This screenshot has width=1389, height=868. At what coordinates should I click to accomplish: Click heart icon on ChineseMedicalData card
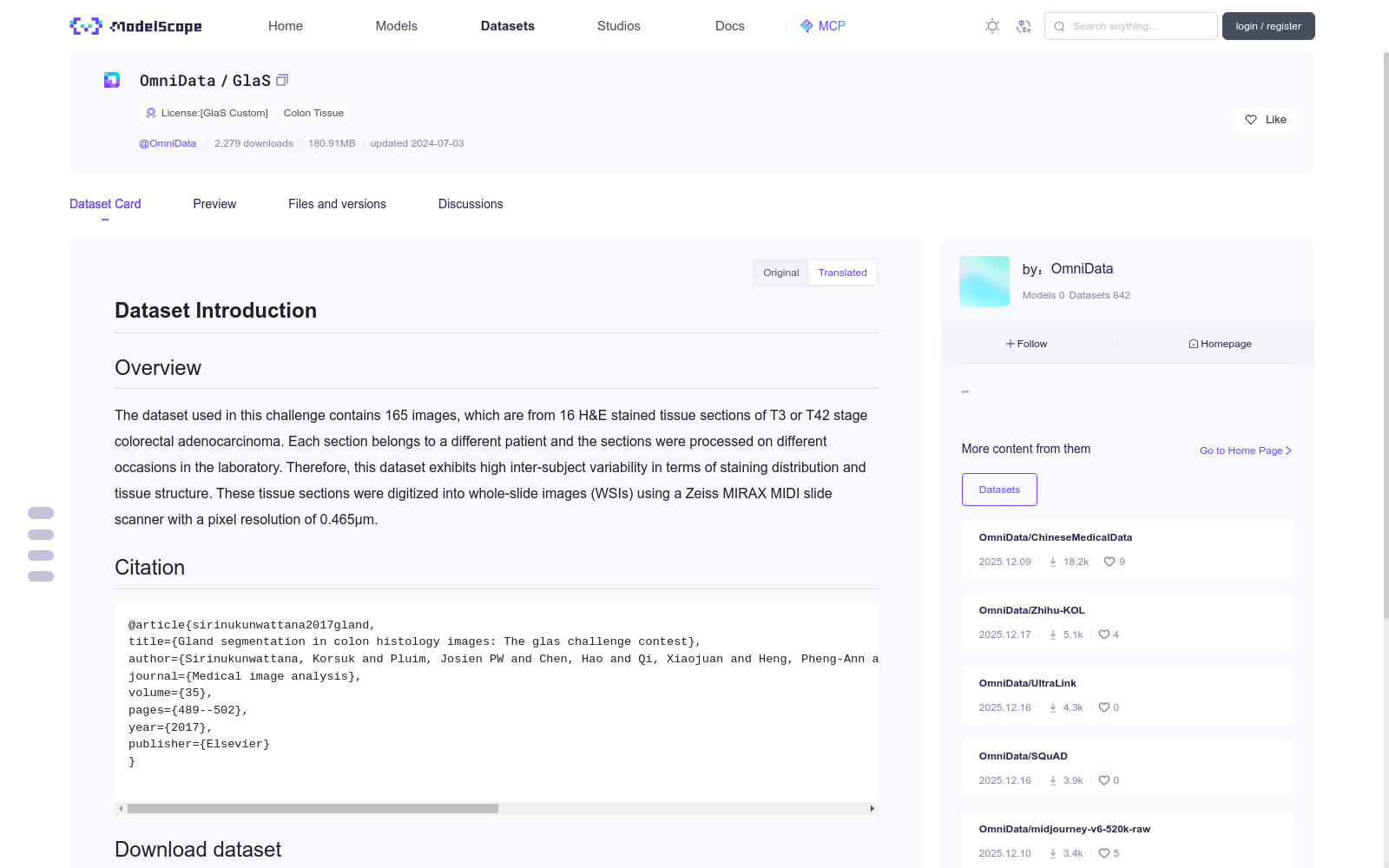click(1109, 562)
